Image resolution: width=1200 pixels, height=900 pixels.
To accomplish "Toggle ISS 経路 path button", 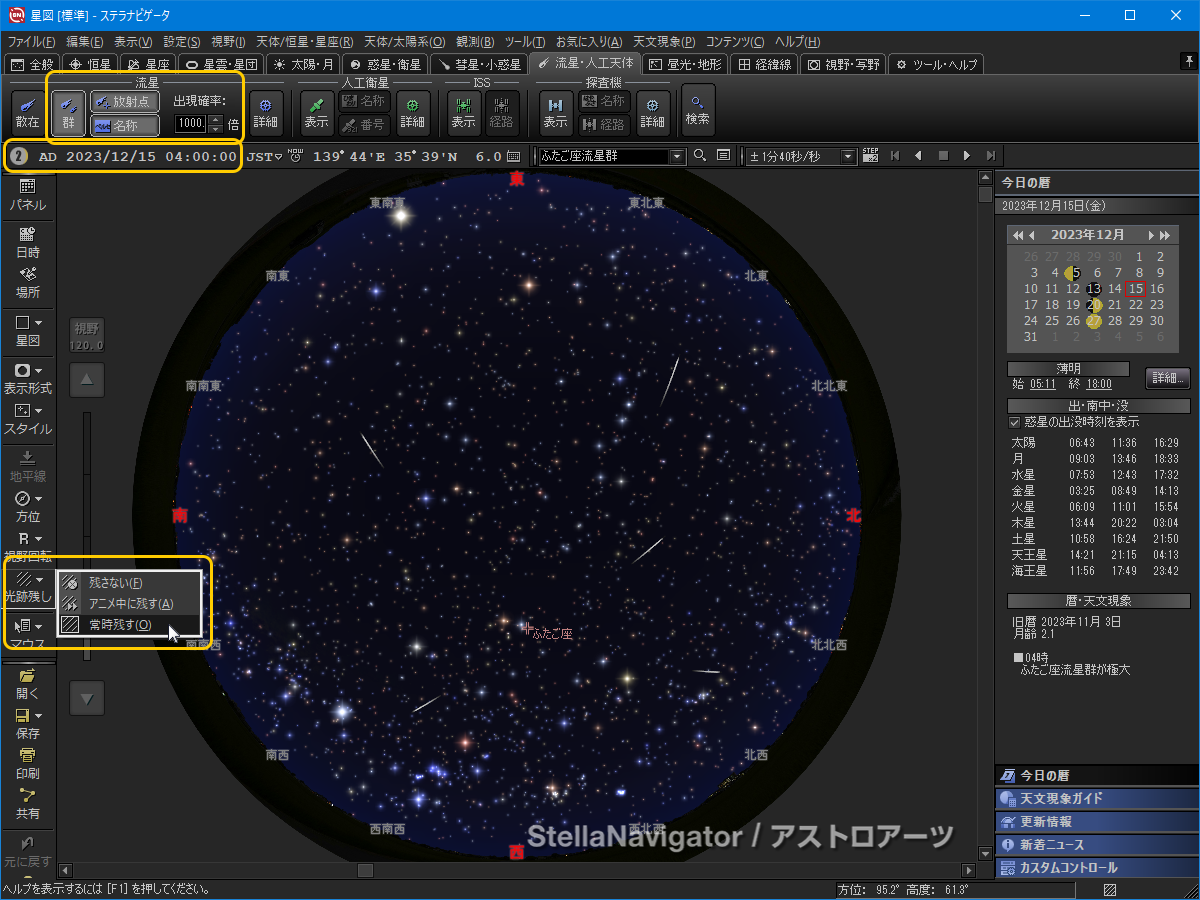I will [x=502, y=111].
